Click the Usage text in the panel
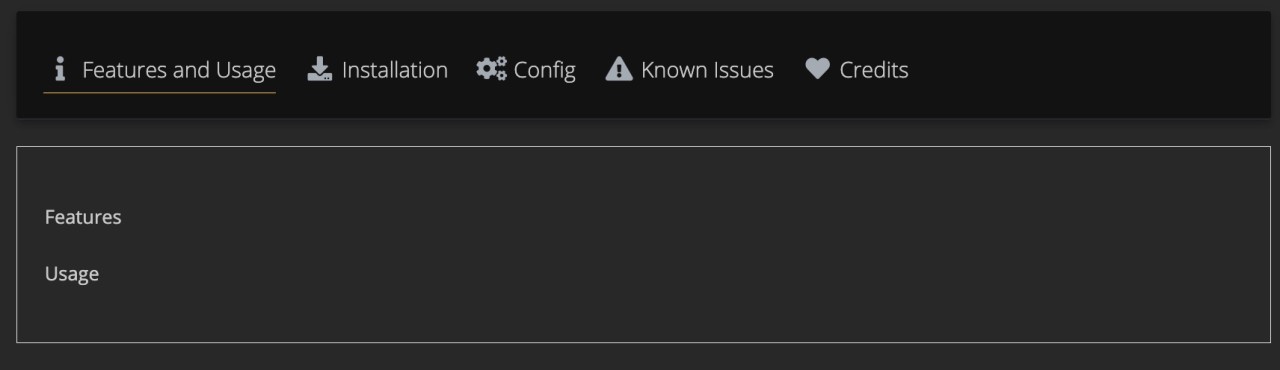Viewport: 1280px width, 370px height. [72, 273]
